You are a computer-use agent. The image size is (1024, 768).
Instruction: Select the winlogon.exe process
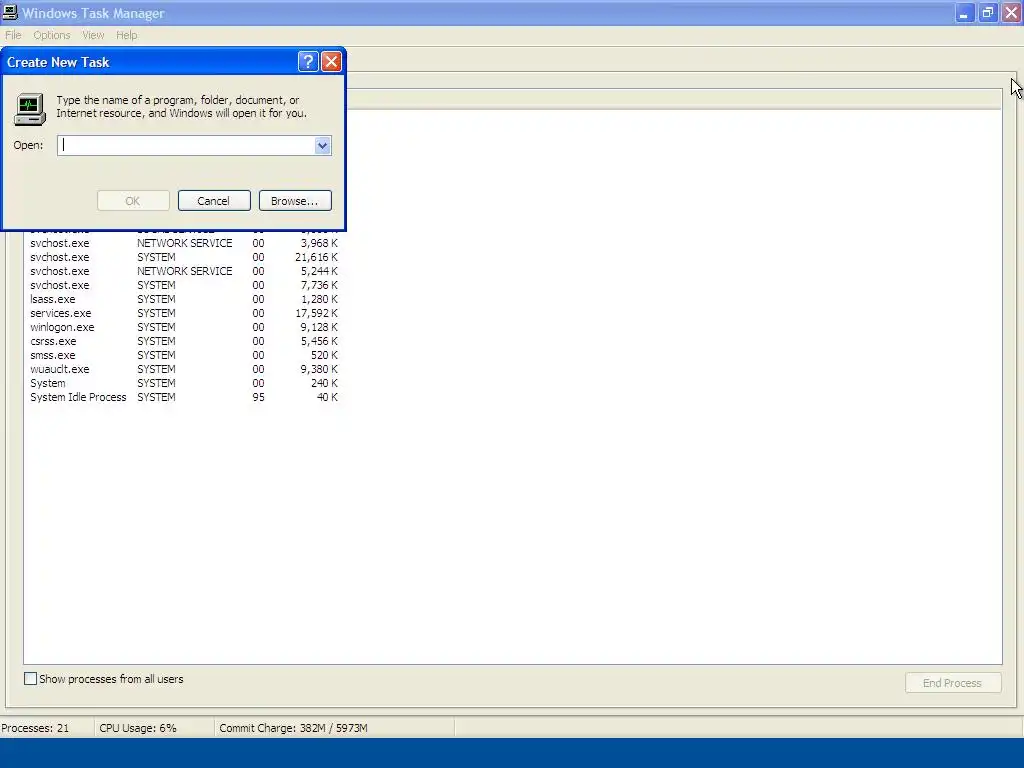[184, 327]
